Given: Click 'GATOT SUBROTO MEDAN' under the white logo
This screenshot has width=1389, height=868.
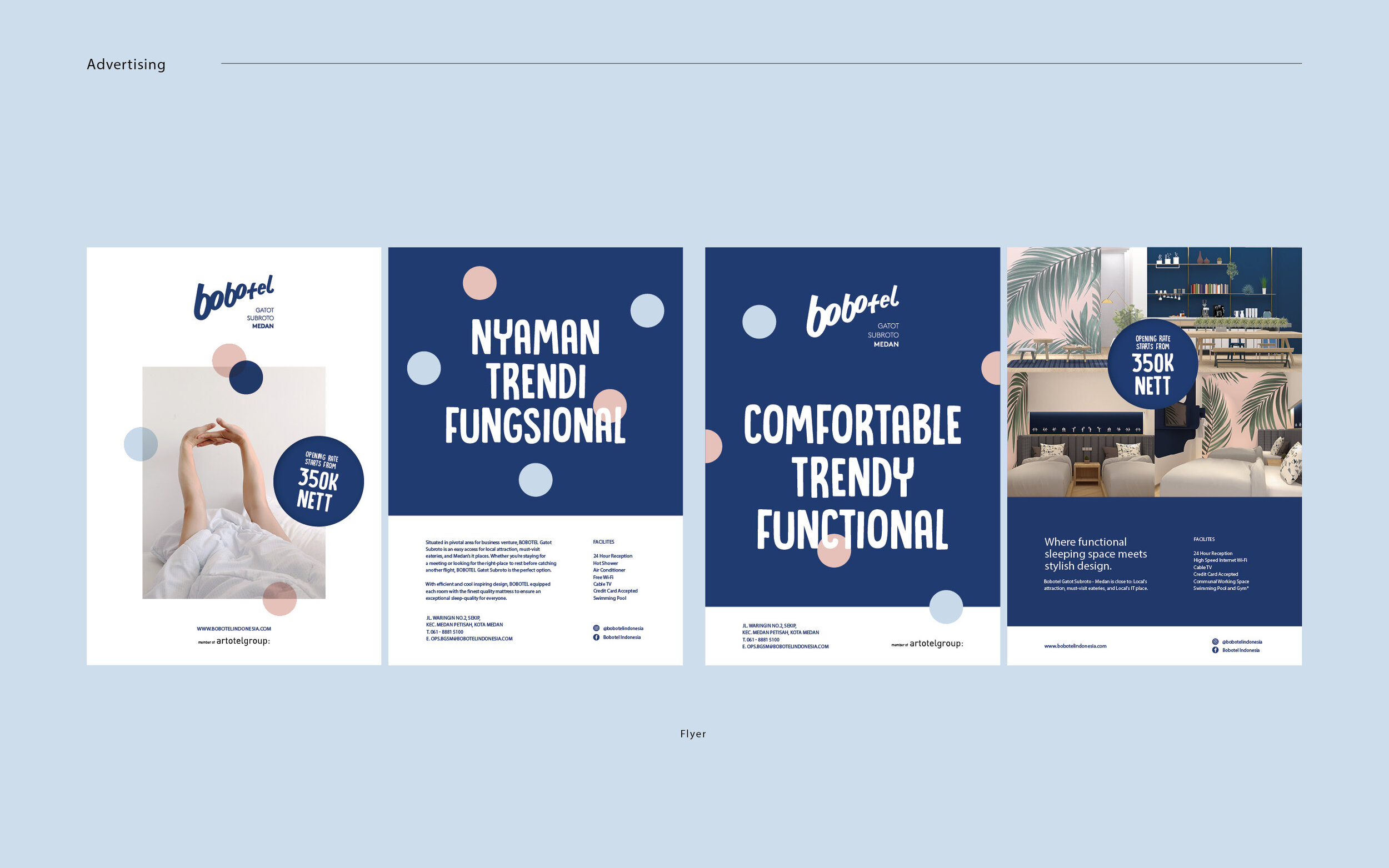Looking at the screenshot, I should [x=883, y=335].
